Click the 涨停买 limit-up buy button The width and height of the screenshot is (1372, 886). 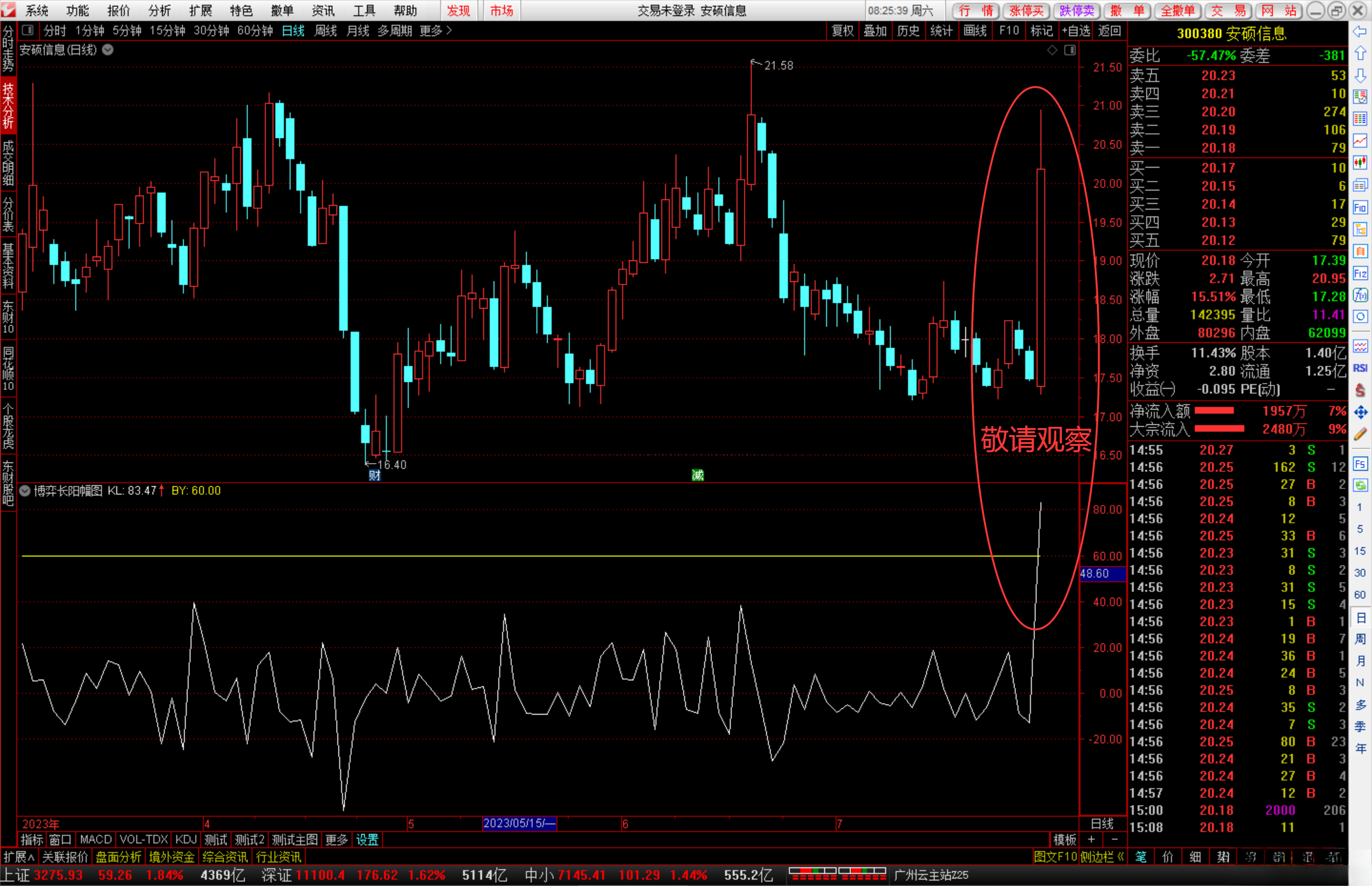coord(1026,10)
